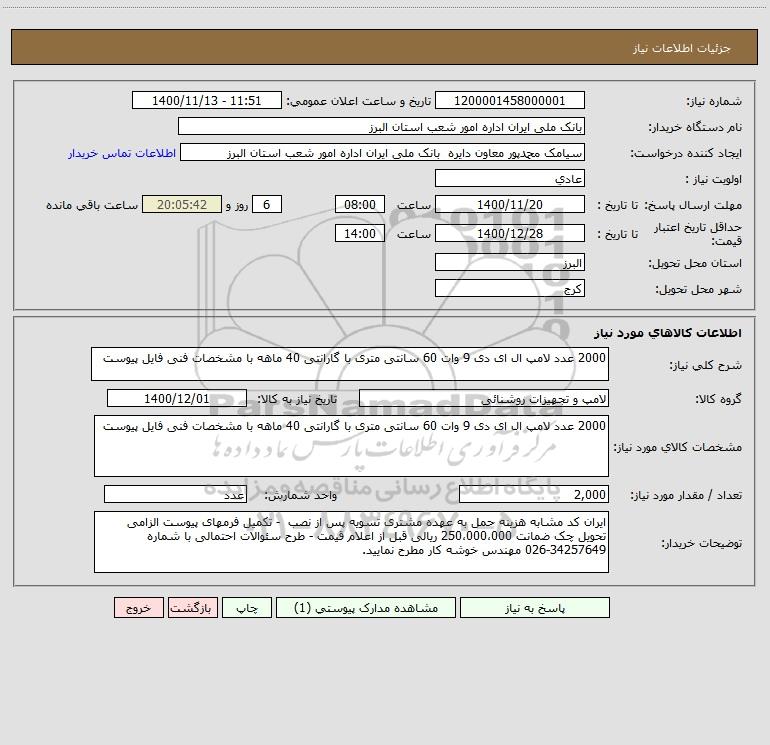Click the 'شماره نیاز:' label
The image size is (770, 745).
[714, 101]
